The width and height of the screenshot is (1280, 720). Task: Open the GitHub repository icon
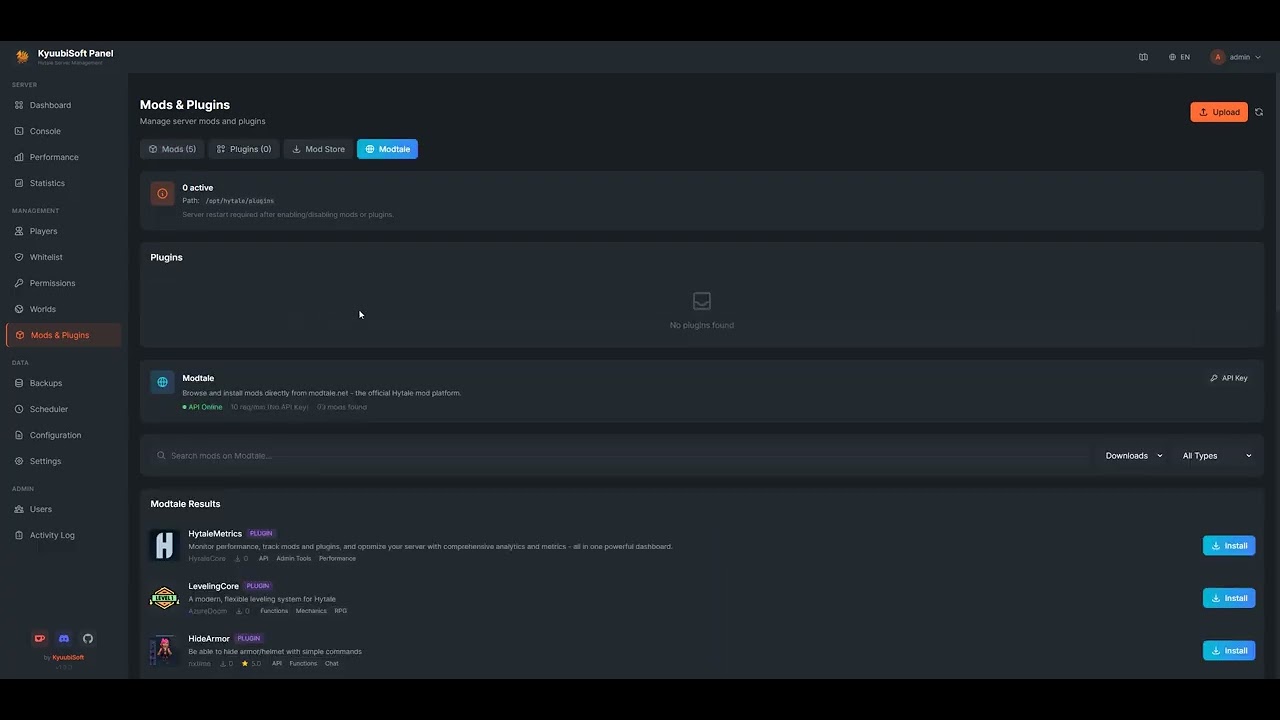click(x=88, y=638)
